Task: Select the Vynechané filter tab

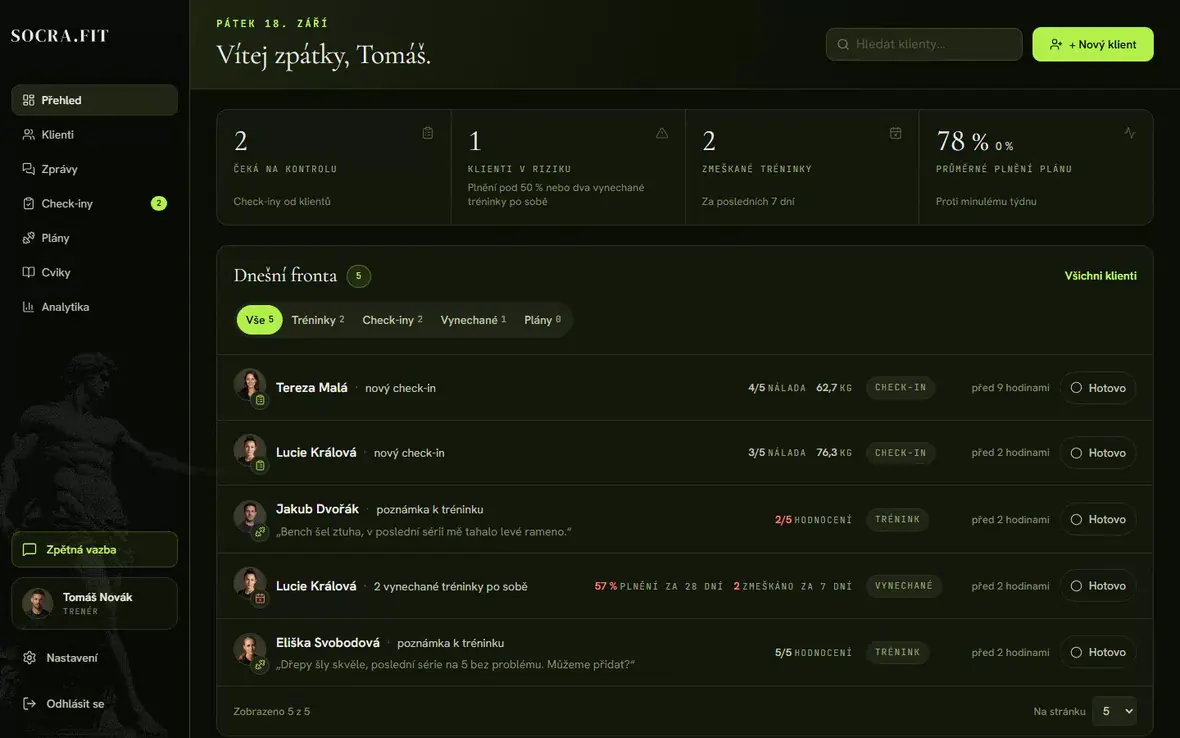Action: (473, 320)
